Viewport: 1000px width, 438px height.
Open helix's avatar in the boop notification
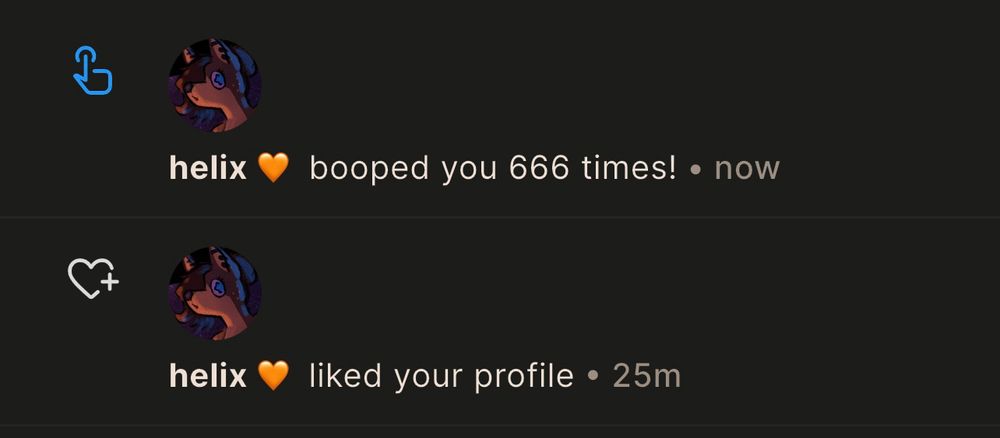[x=214, y=85]
